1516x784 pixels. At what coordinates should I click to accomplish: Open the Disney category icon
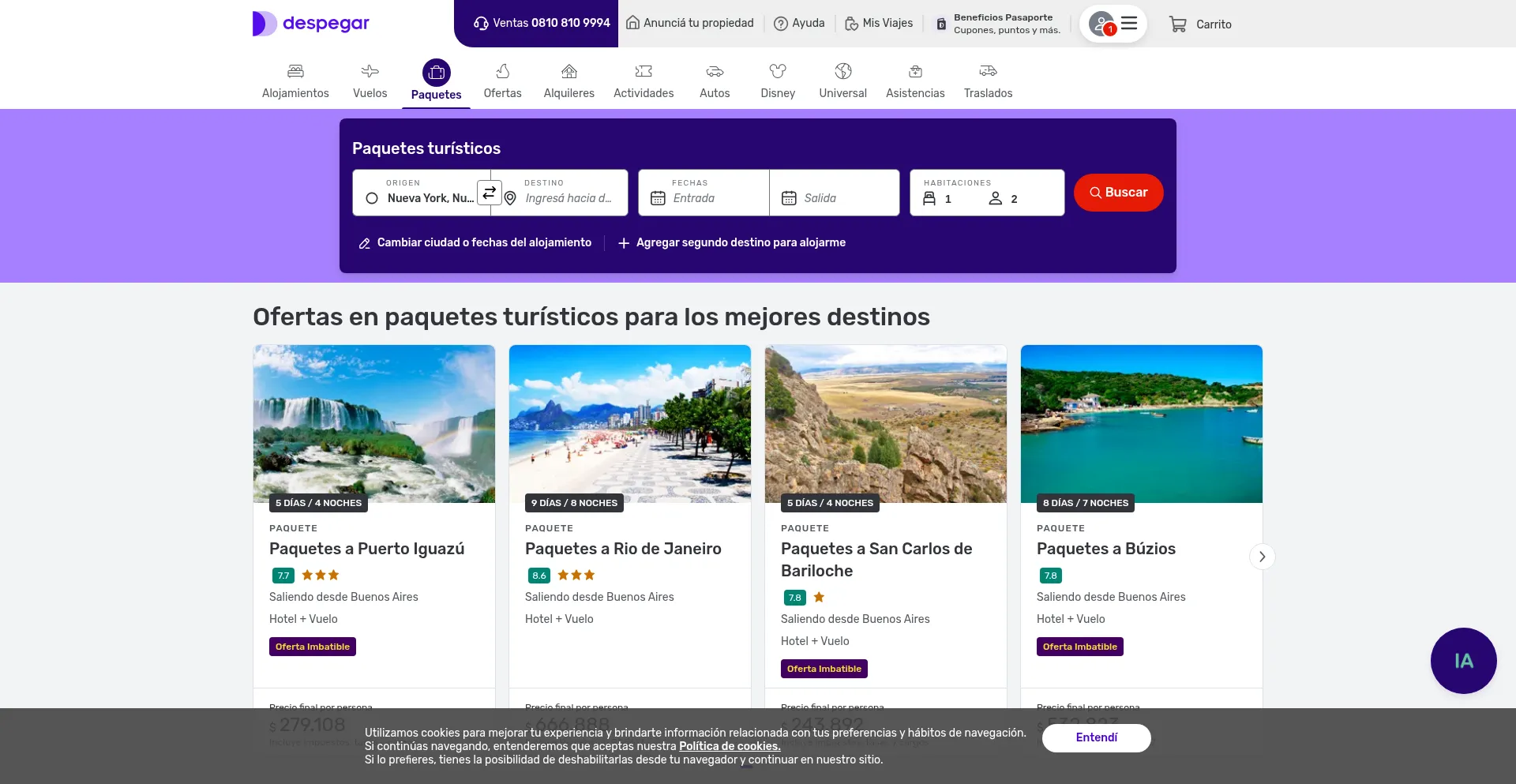[x=778, y=72]
